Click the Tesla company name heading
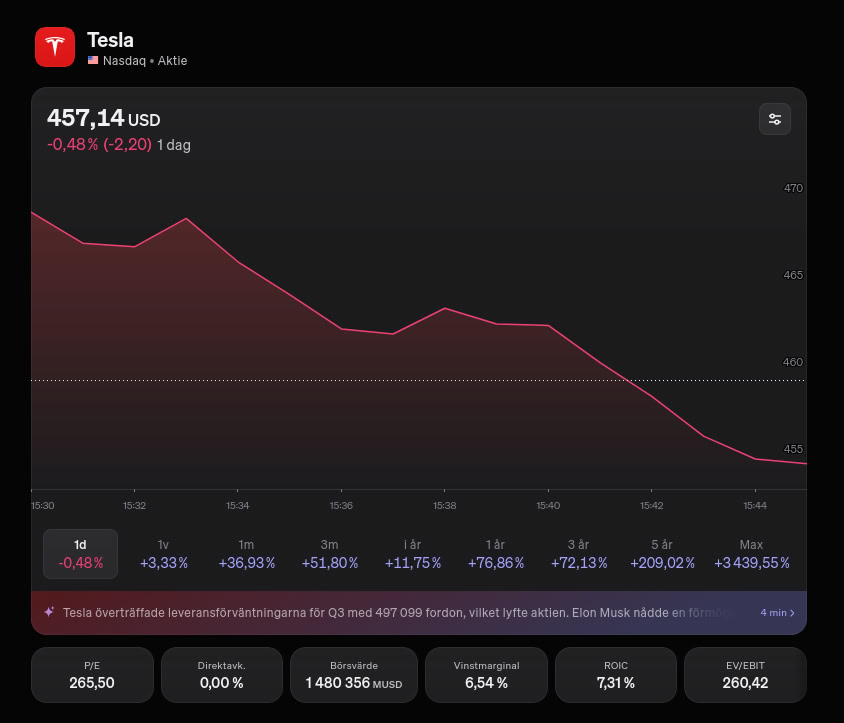 (x=110, y=40)
